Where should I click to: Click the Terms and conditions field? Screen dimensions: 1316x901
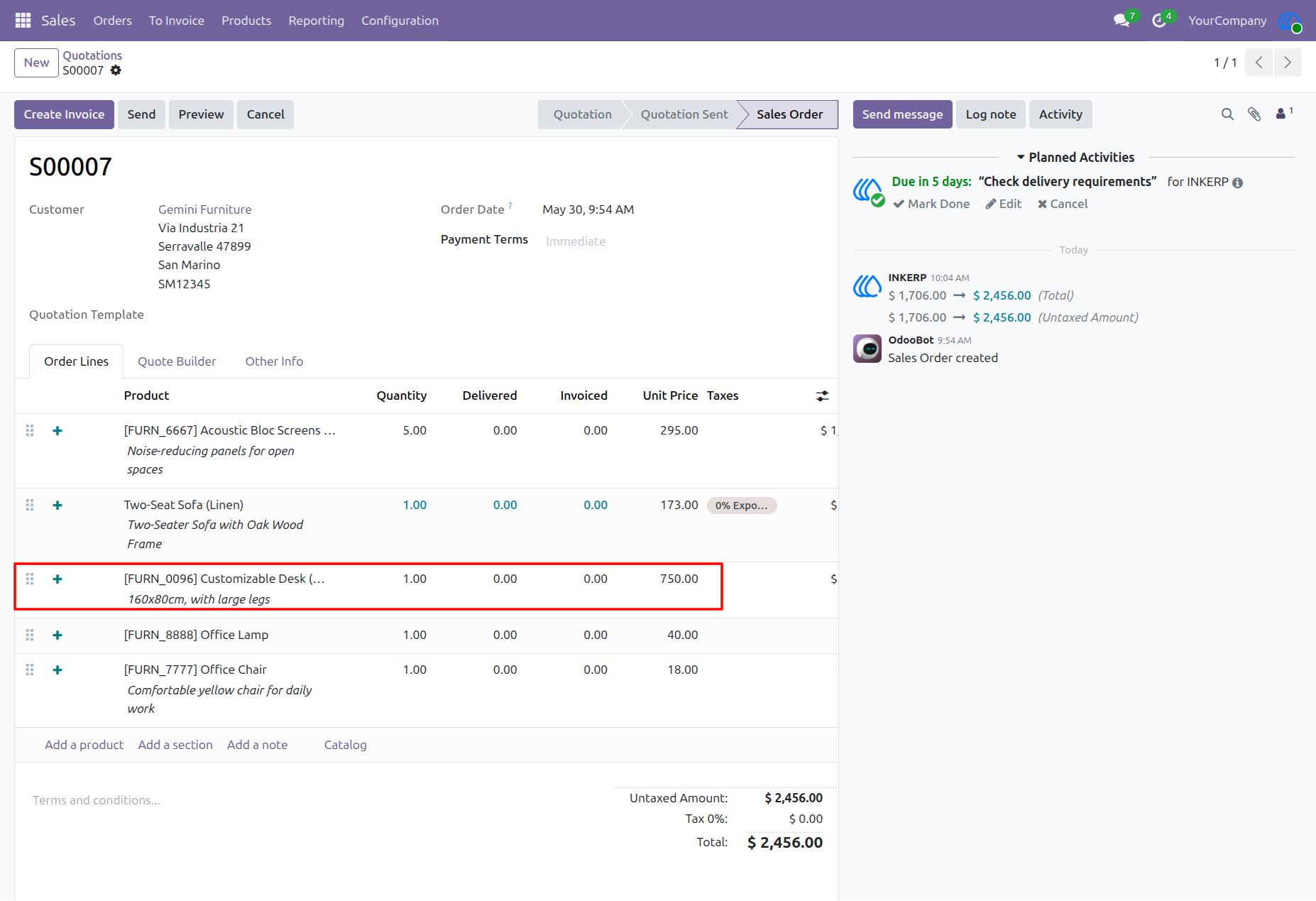tap(312, 800)
